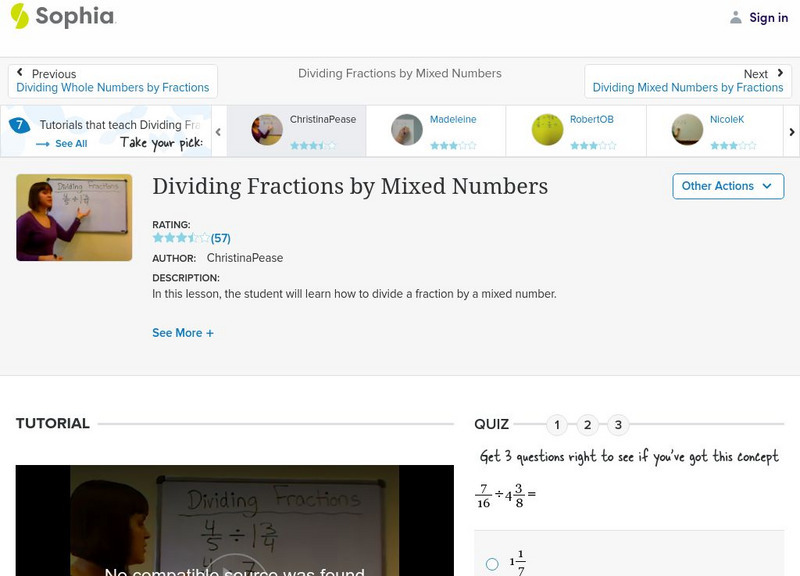This screenshot has height=576, width=800.
Task: Click the lesson video thumbnail image
Action: tap(74, 217)
